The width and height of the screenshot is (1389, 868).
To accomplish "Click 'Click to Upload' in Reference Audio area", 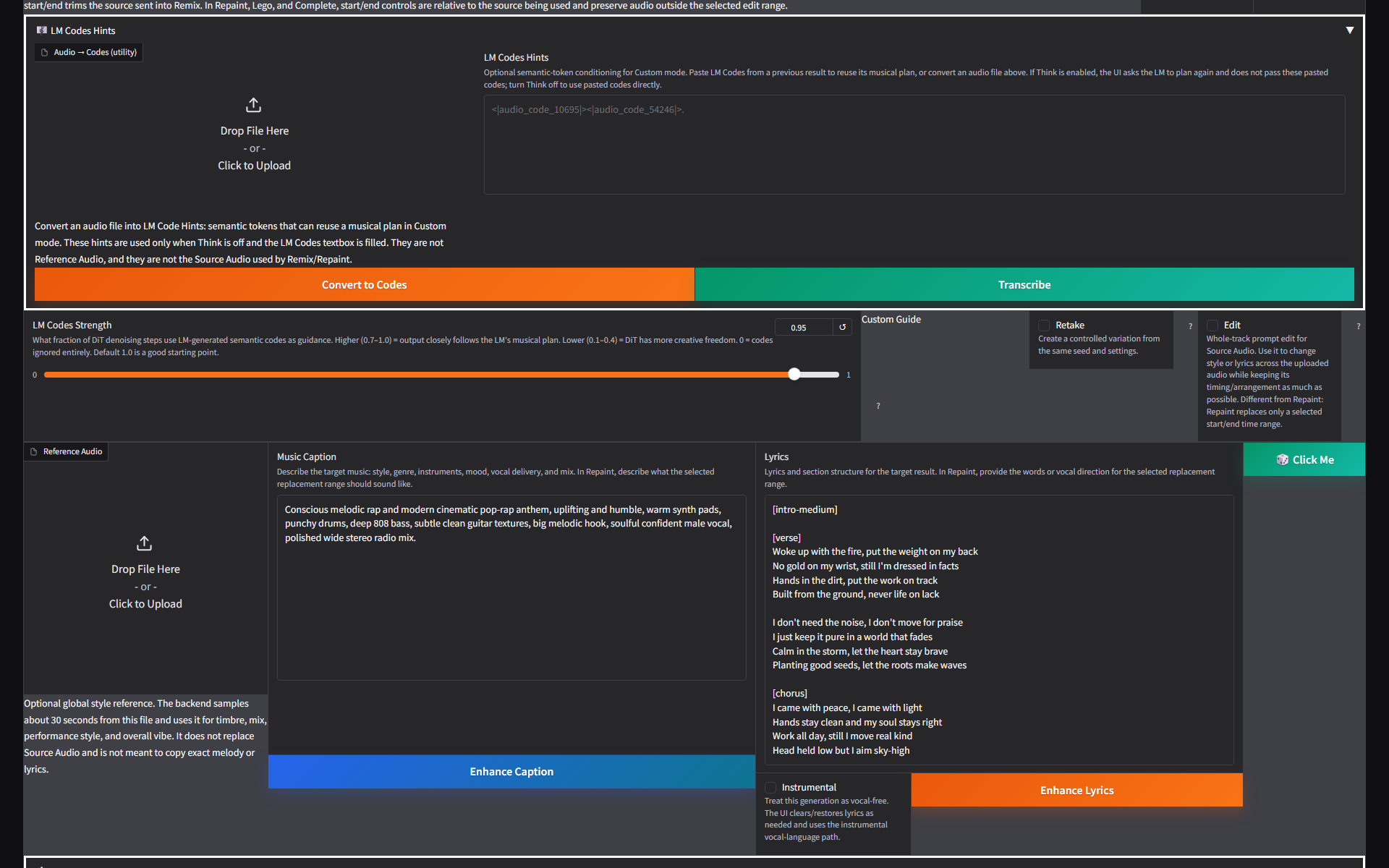I will click(145, 604).
